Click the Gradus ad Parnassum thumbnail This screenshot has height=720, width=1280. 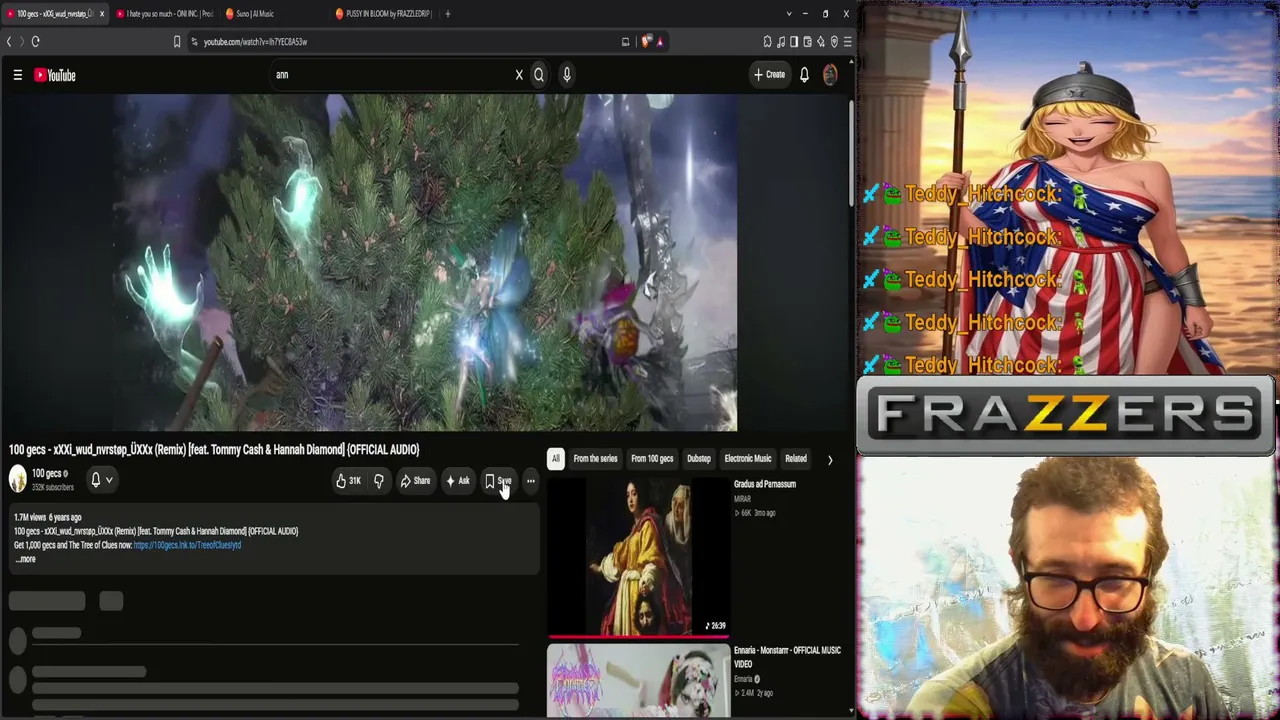point(638,556)
